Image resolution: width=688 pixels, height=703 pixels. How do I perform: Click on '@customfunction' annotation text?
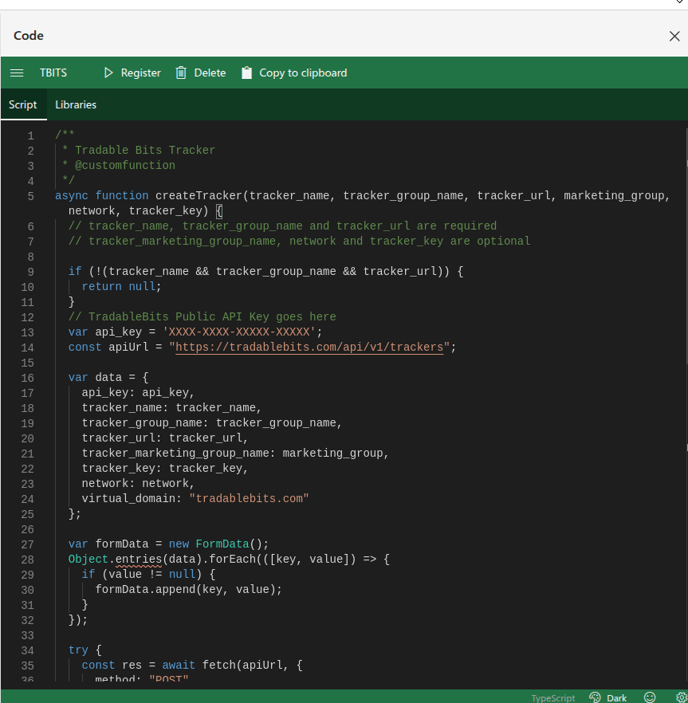tap(125, 165)
